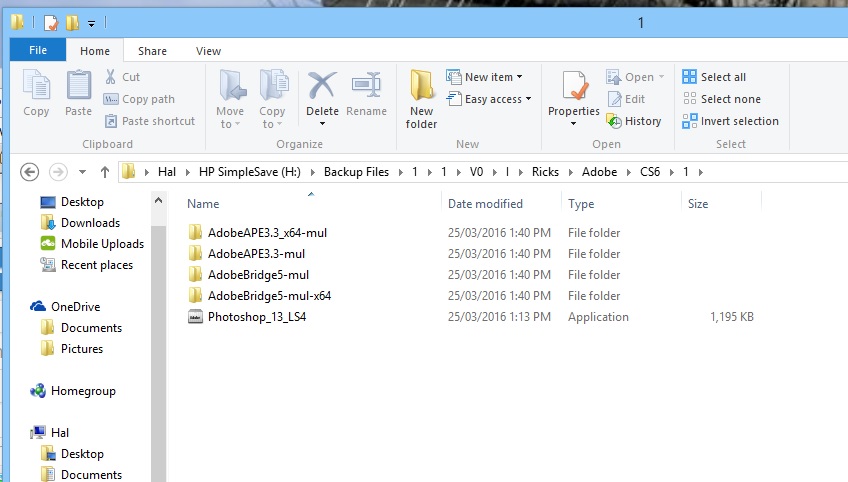This screenshot has height=482, width=848.
Task: Select Homegroup in navigation pane
Action: (83, 391)
